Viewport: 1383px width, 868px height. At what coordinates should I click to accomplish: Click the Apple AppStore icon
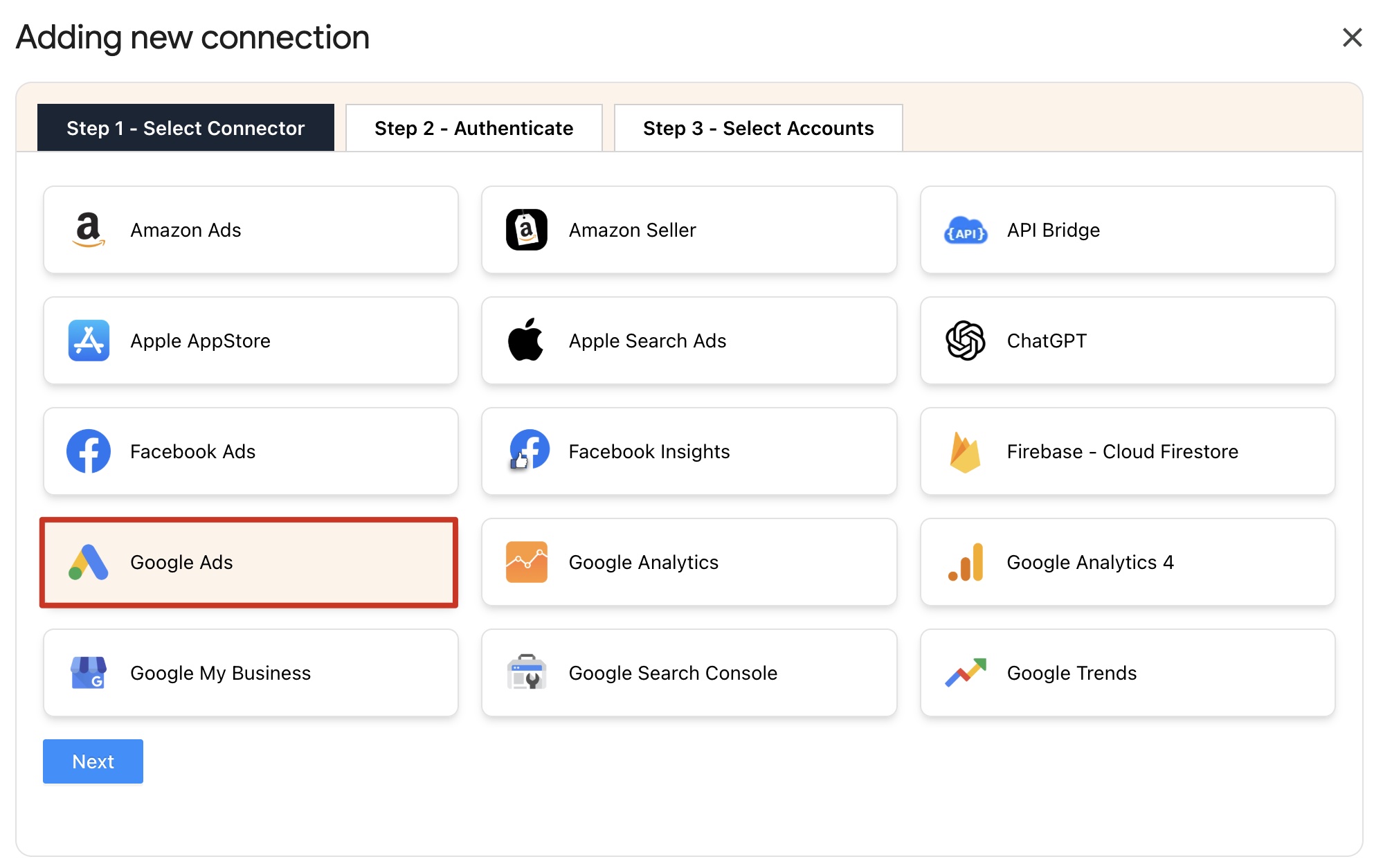pyautogui.click(x=89, y=341)
